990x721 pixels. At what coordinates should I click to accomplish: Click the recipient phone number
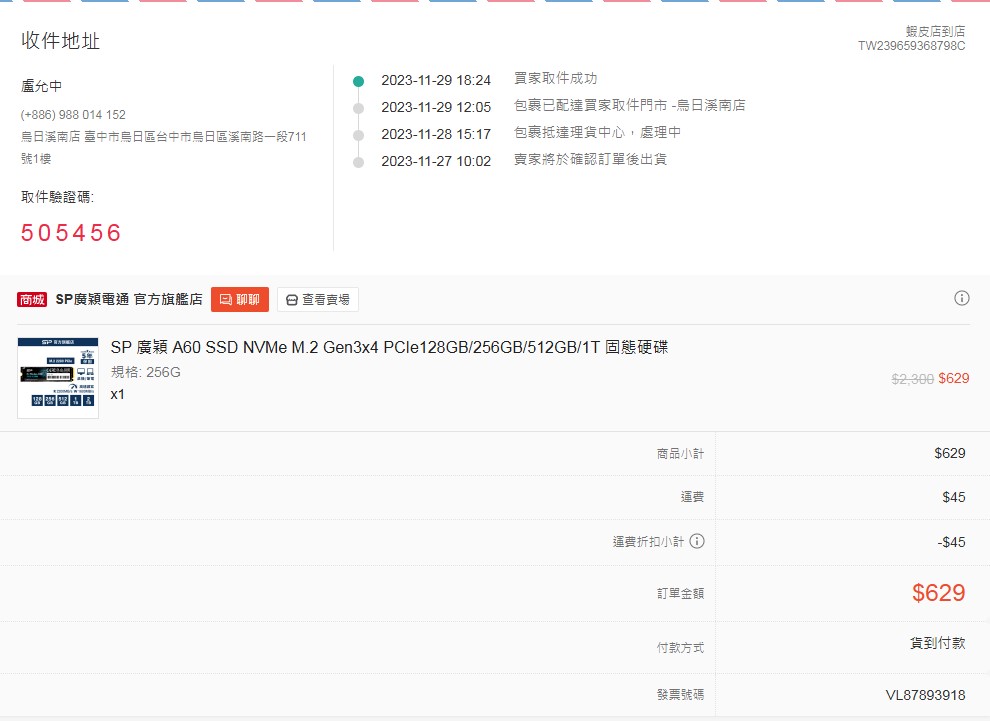73,115
